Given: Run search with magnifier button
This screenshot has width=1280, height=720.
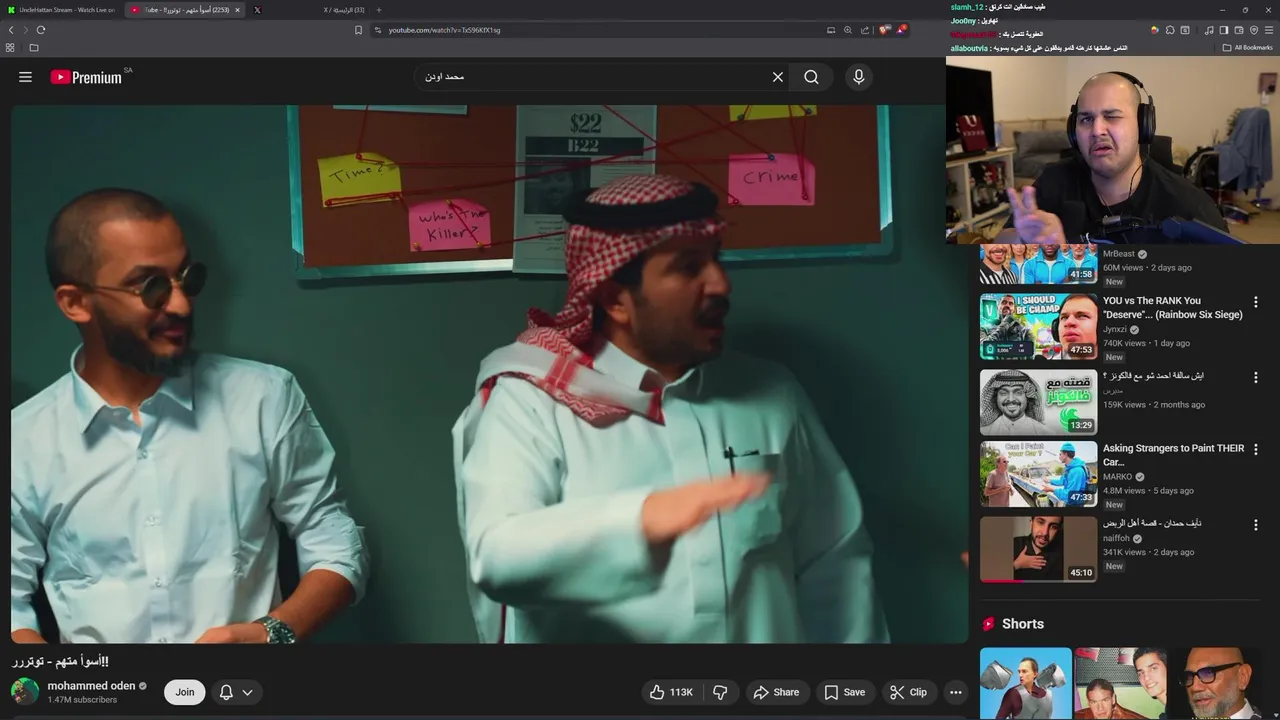Looking at the screenshot, I should pyautogui.click(x=811, y=77).
